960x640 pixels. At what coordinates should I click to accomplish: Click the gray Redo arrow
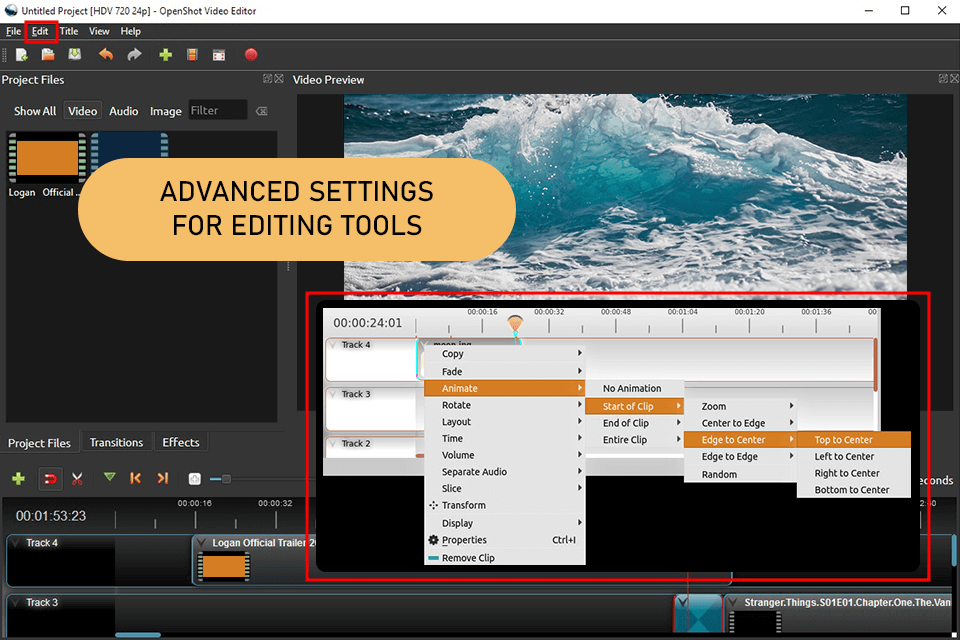(x=134, y=55)
